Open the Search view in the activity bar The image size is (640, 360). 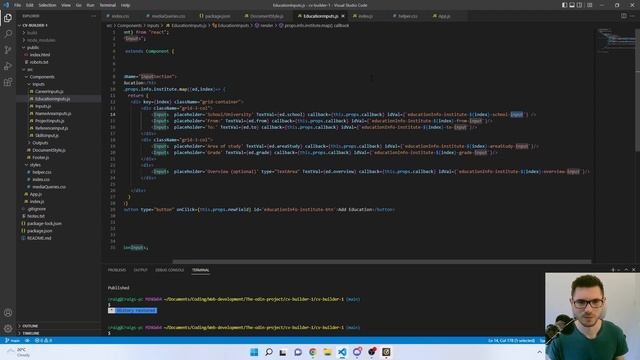8,34
